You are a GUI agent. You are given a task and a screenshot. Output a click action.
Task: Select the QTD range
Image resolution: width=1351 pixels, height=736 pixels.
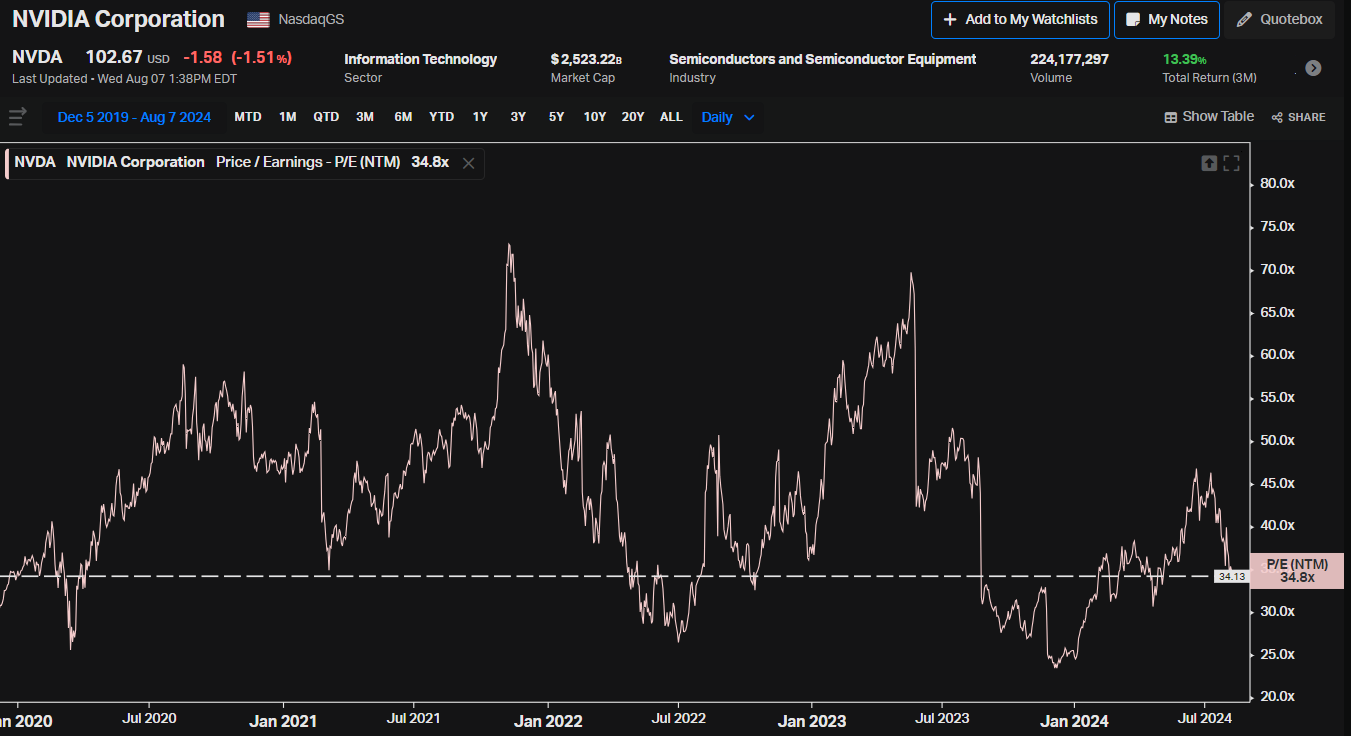click(326, 117)
